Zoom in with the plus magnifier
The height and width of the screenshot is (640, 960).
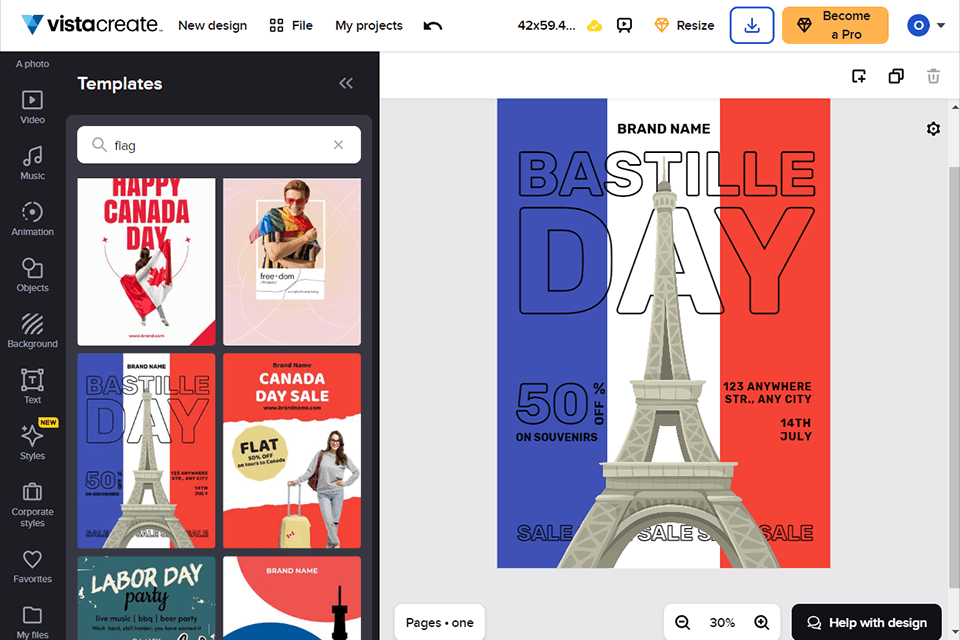click(762, 622)
